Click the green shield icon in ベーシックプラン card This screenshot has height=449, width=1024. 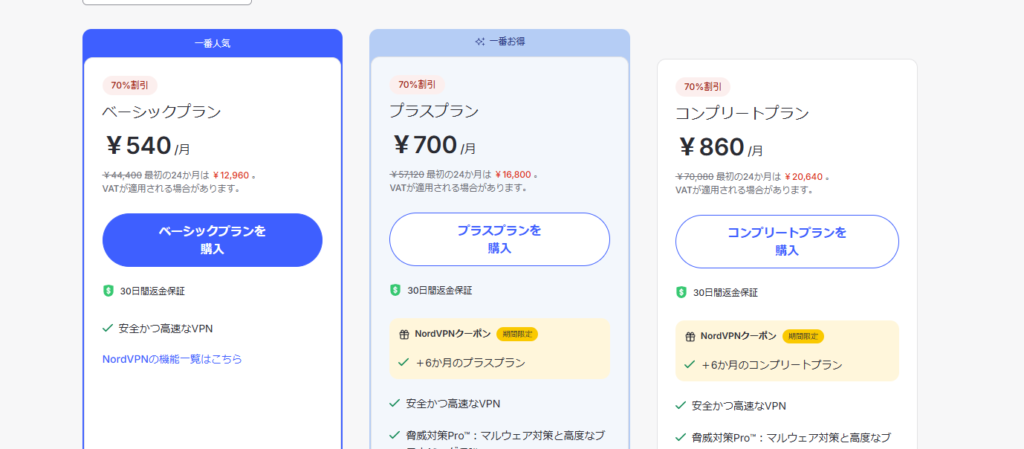[x=108, y=291]
